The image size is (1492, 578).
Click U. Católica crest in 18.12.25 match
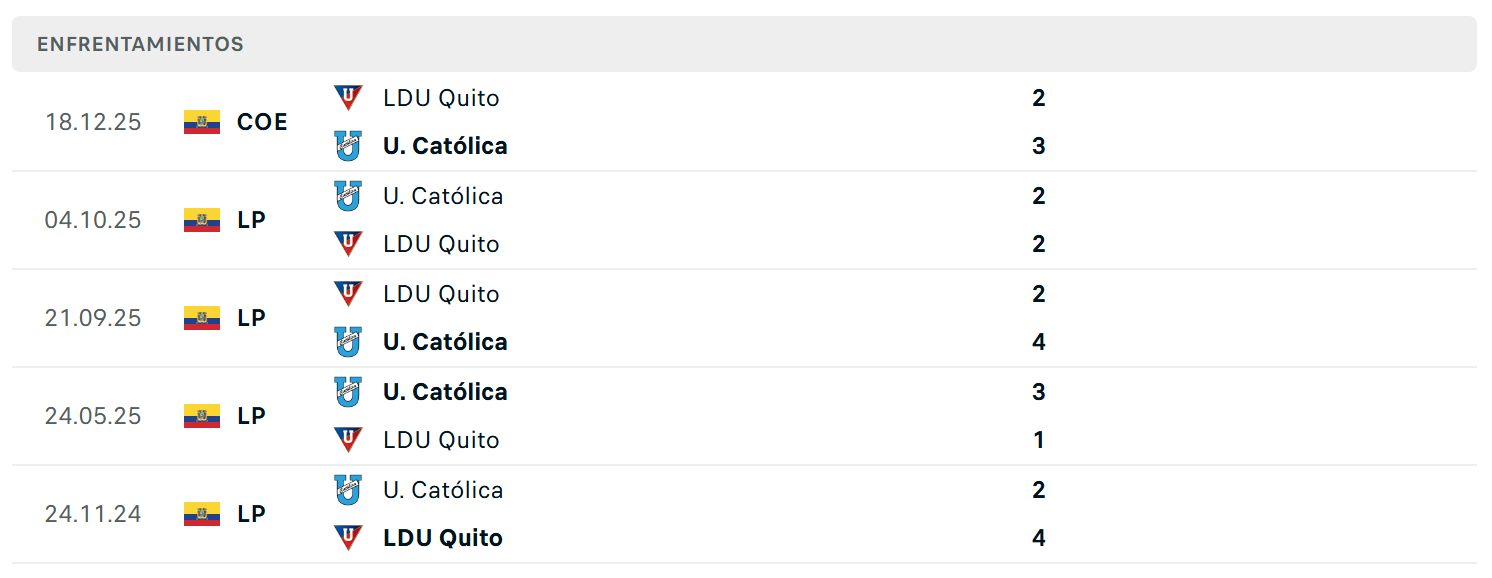coord(348,146)
